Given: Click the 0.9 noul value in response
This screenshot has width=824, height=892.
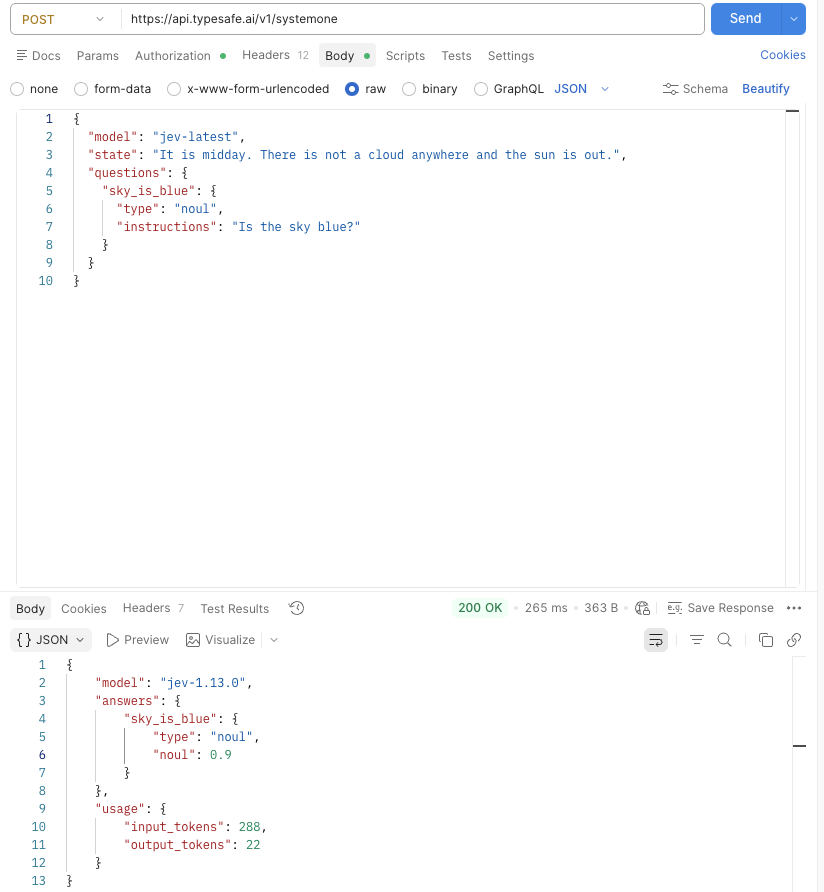Looking at the screenshot, I should tap(221, 755).
